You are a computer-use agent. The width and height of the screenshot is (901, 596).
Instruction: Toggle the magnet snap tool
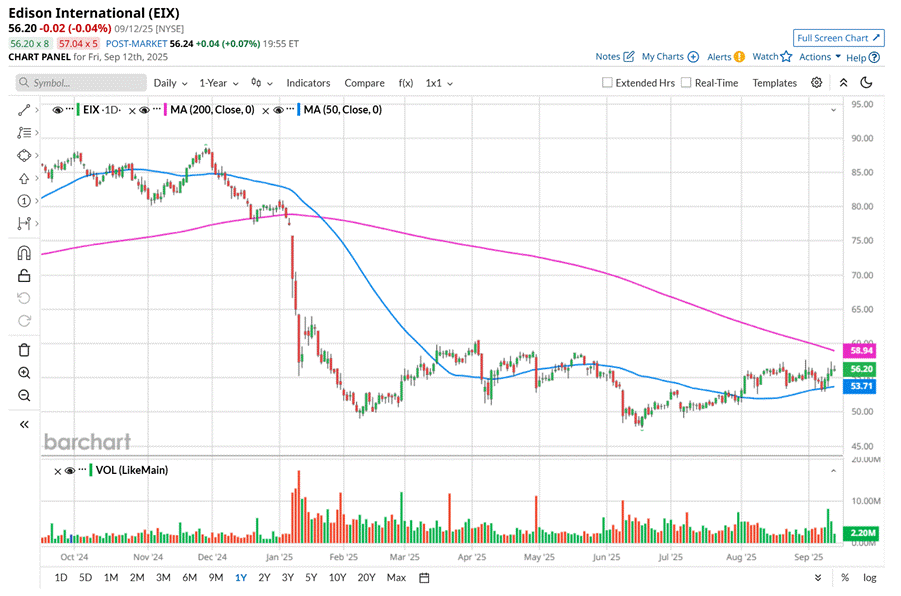[x=24, y=253]
